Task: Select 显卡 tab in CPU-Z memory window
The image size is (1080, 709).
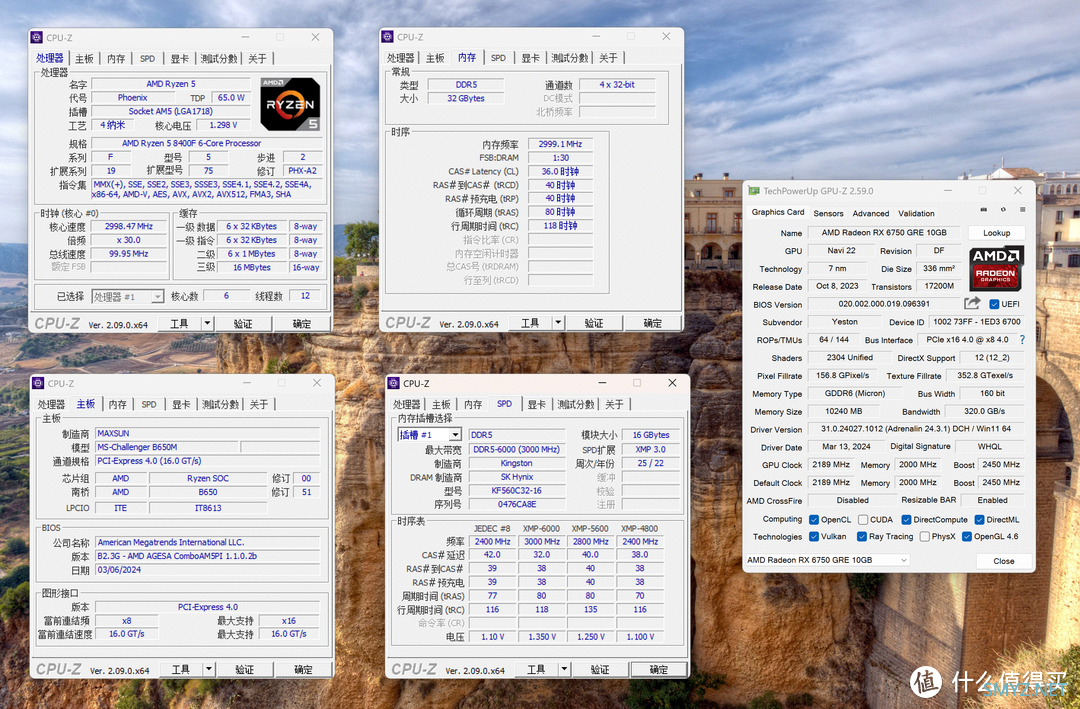Action: [x=530, y=58]
